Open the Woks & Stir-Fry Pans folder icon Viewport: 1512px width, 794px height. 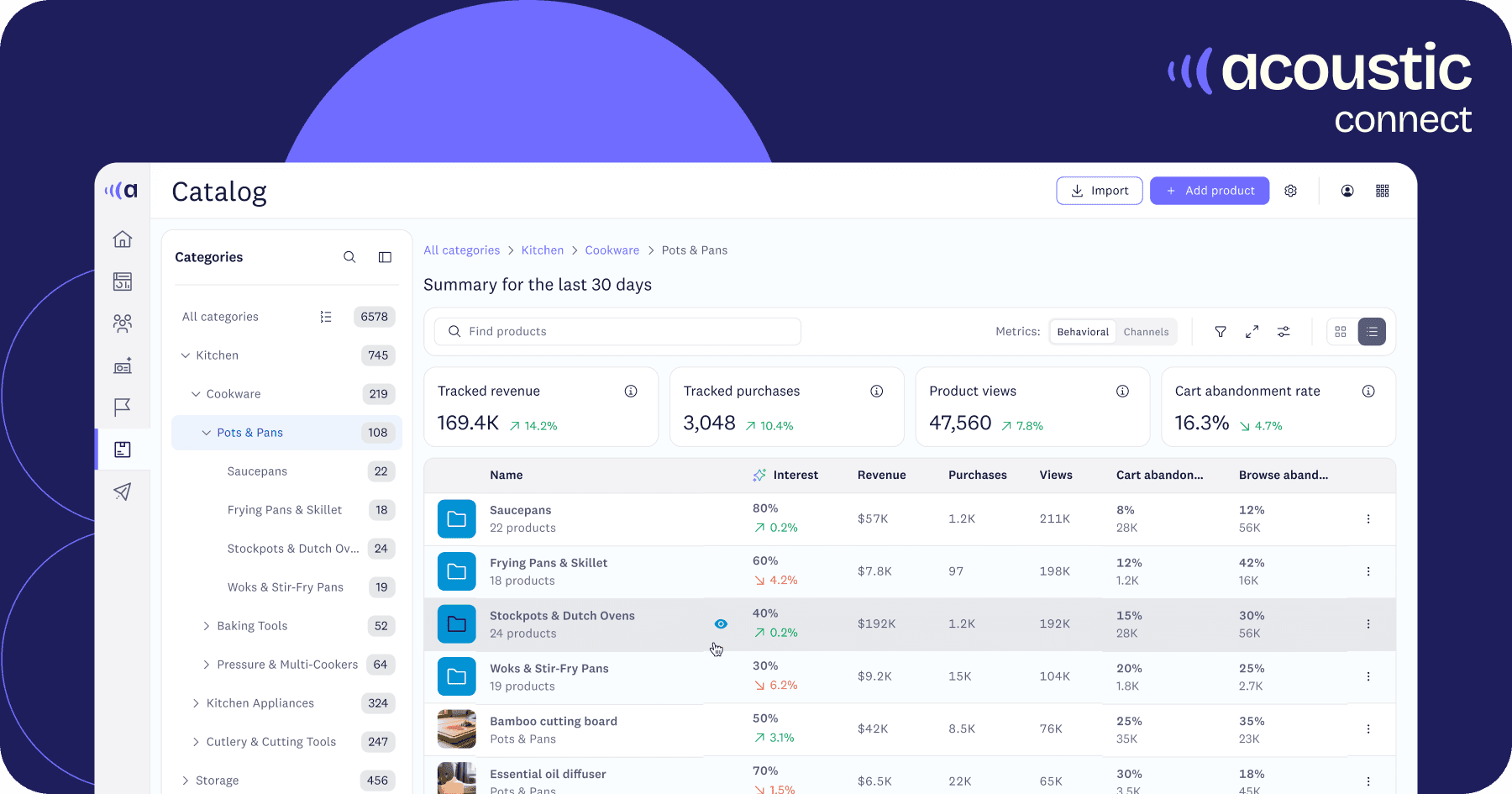click(x=457, y=676)
